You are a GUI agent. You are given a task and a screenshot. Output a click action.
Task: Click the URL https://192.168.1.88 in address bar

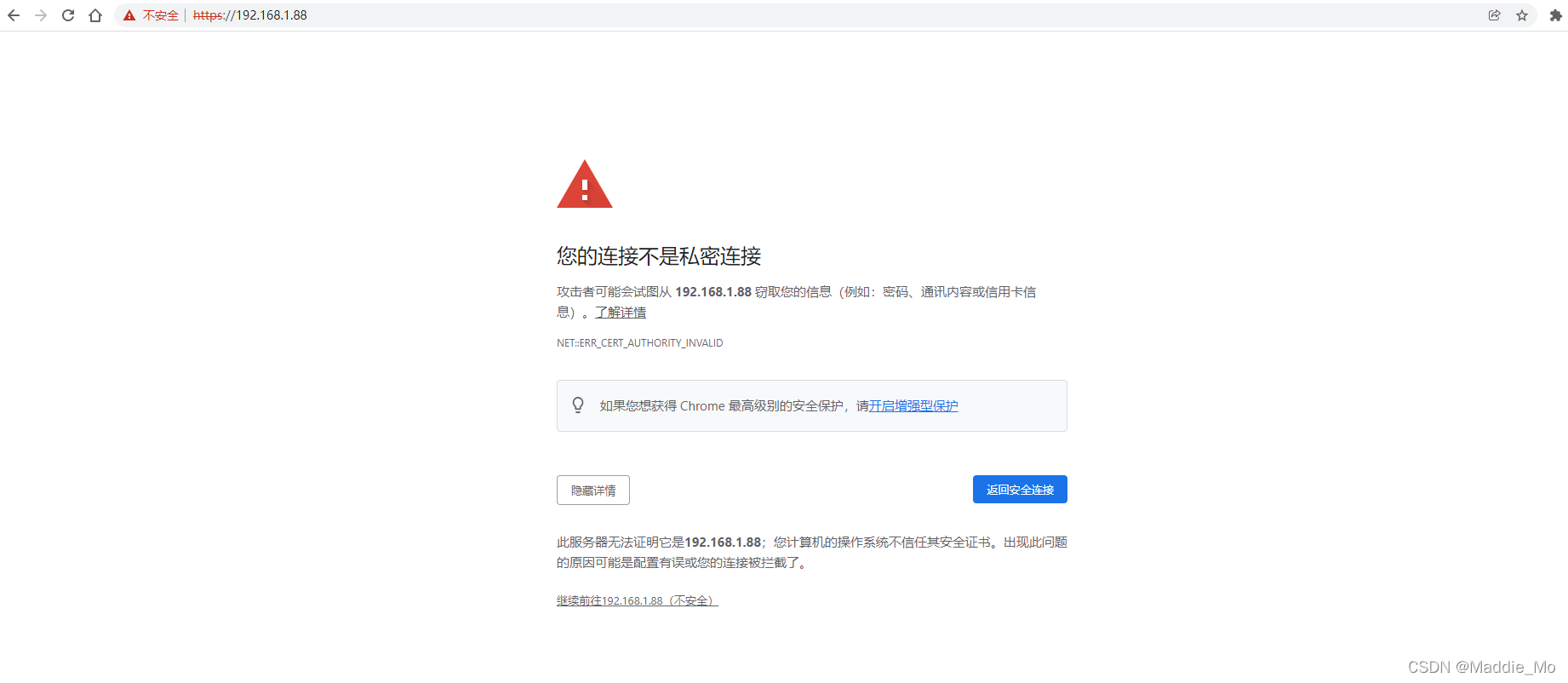(x=250, y=15)
